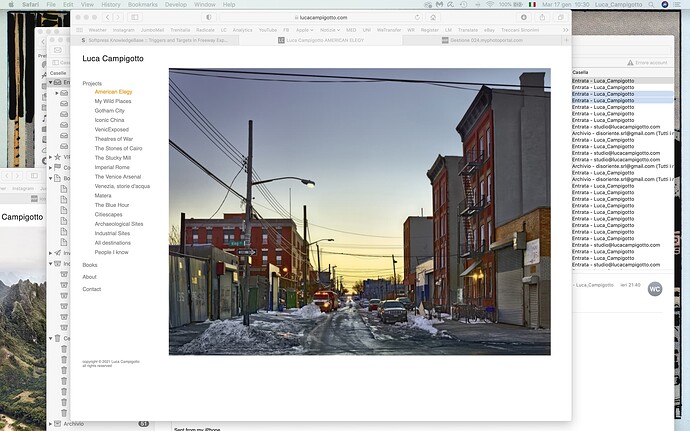Open the Siri icon in menu bar
The image size is (690, 431).
665,4
